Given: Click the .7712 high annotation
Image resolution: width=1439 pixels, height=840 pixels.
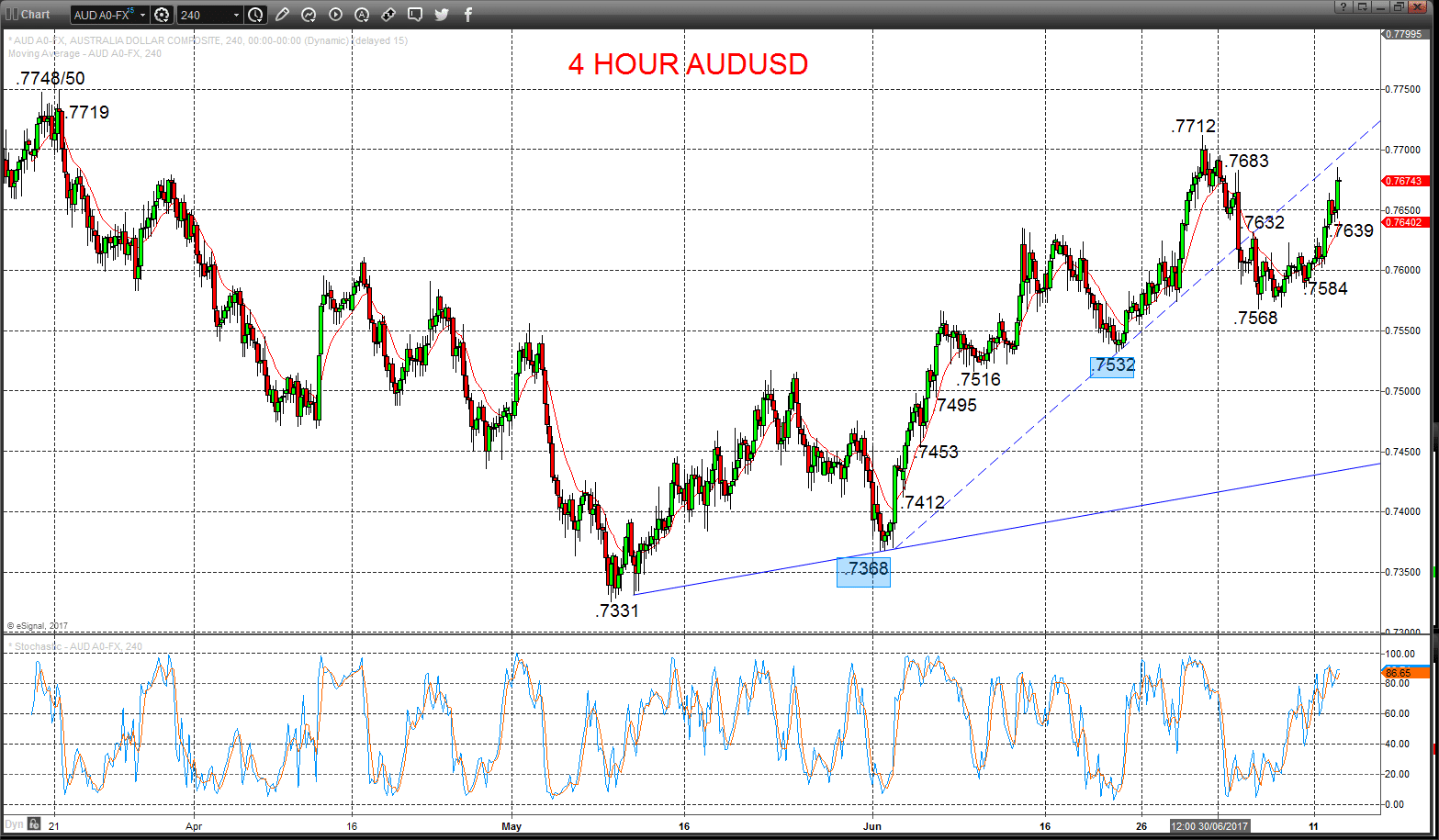Looking at the screenshot, I should tap(1194, 127).
